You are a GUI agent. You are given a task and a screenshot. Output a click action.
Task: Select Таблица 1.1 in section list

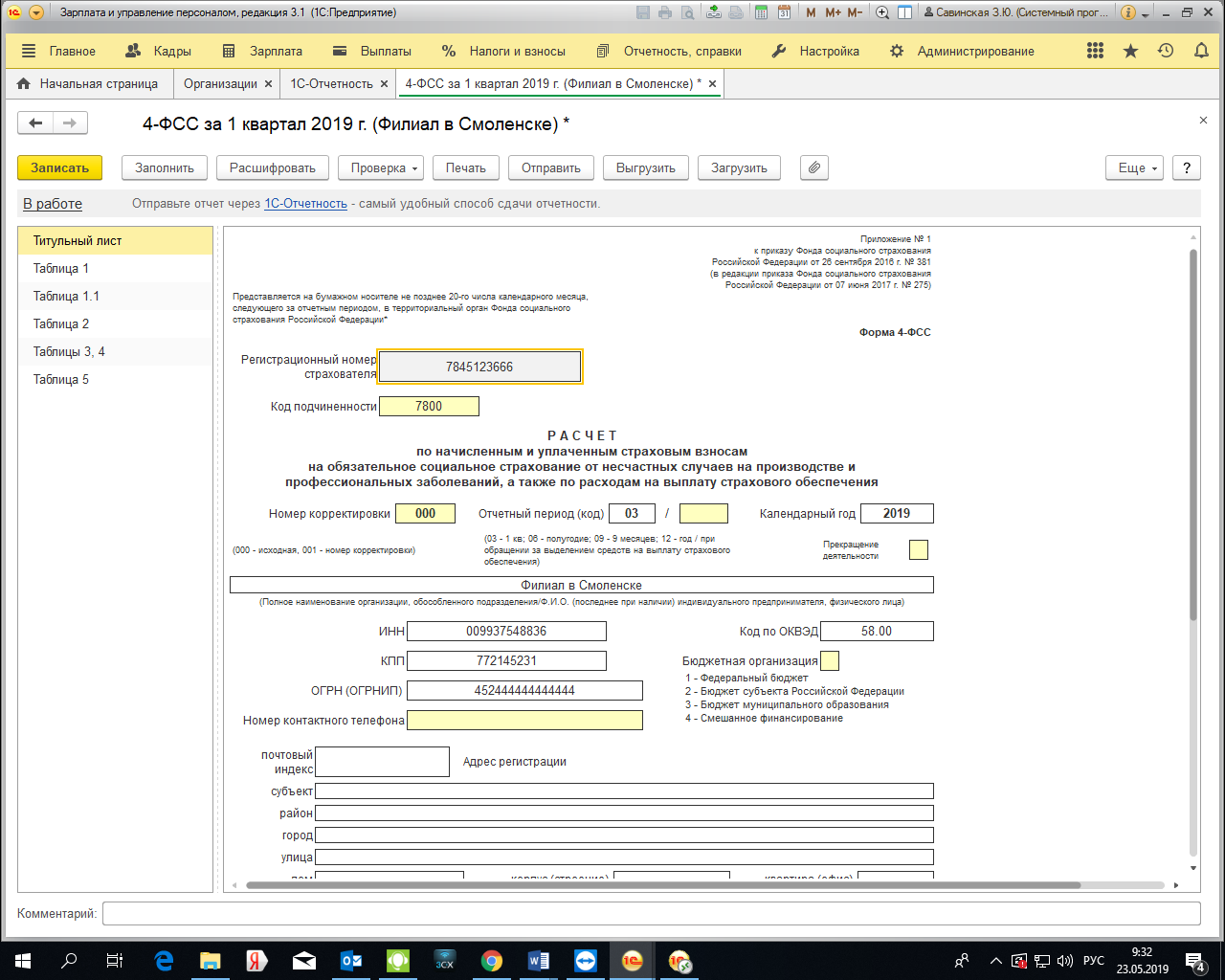[115, 296]
